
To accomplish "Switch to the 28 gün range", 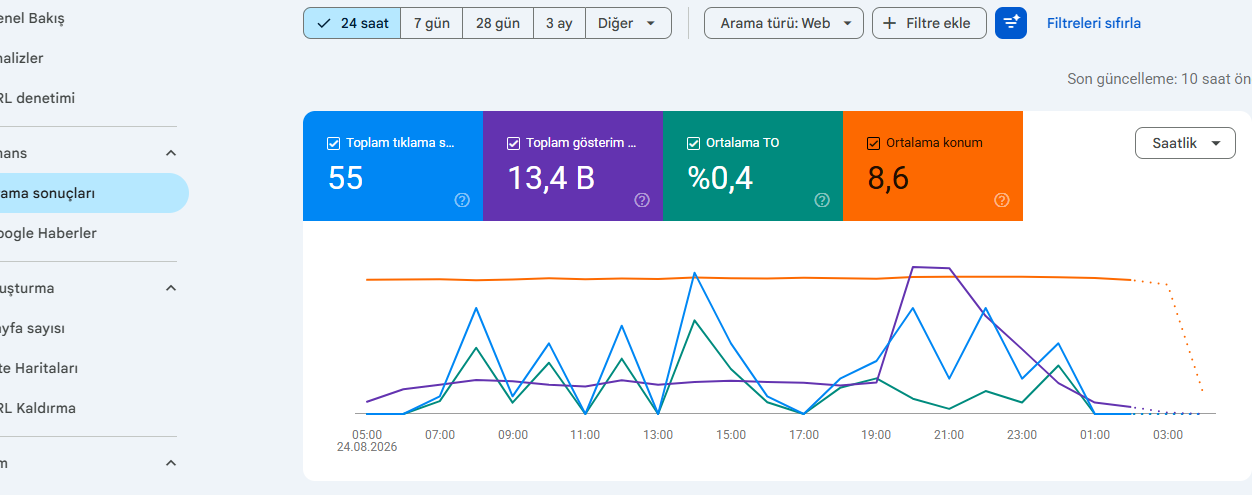I will point(498,23).
